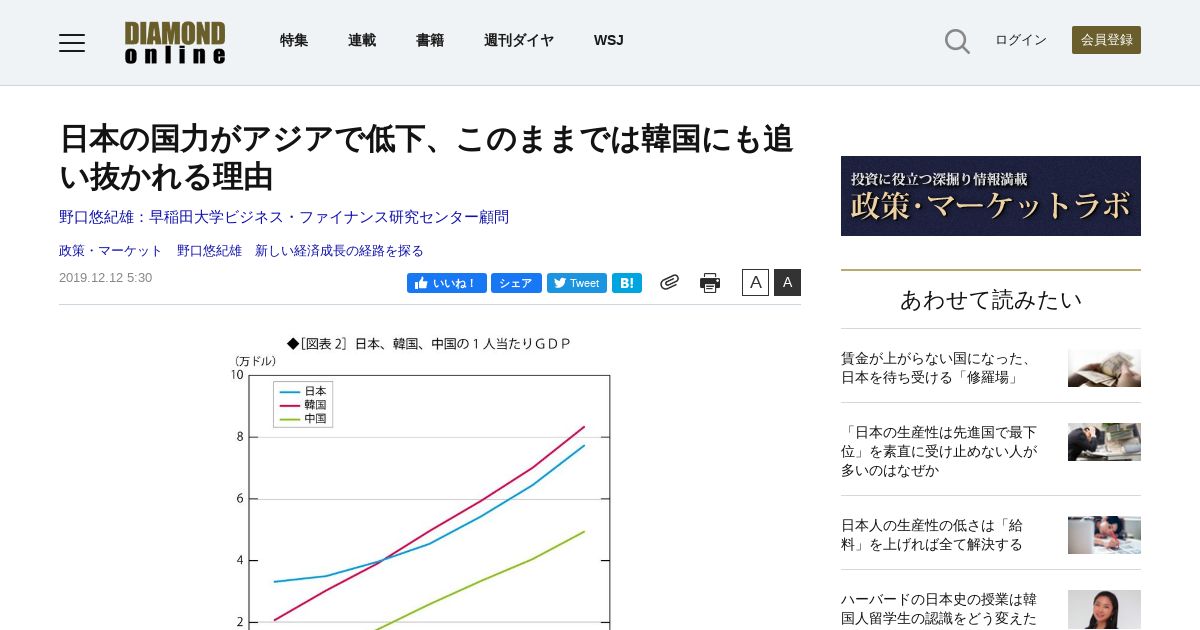
Task: Open article ハーバードの日本史の授業
Action: [939, 609]
